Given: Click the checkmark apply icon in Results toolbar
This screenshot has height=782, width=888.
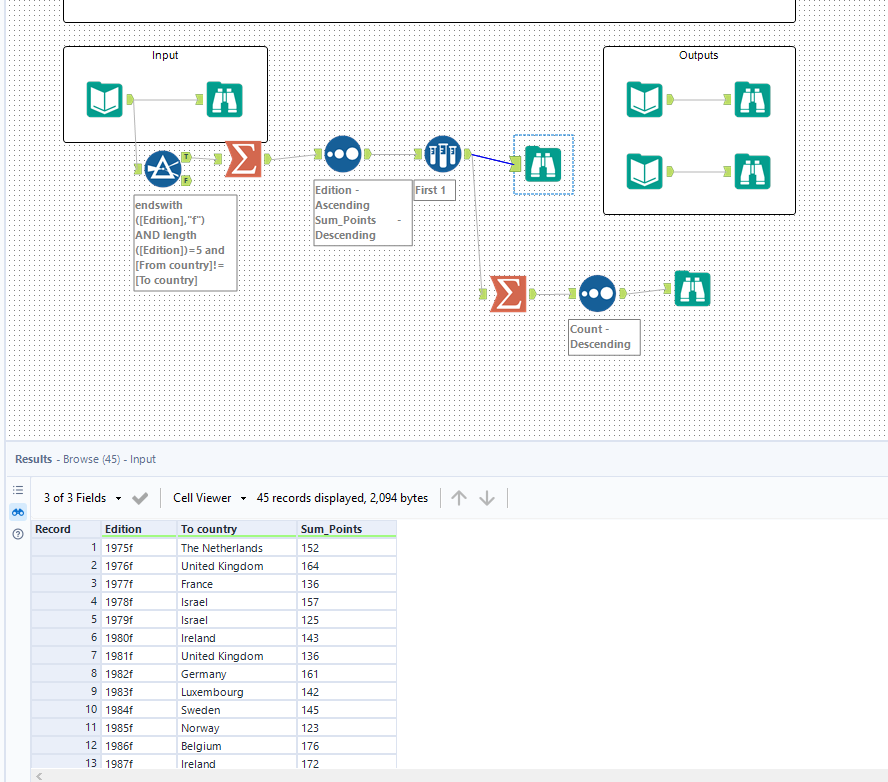Looking at the screenshot, I should click(x=140, y=498).
